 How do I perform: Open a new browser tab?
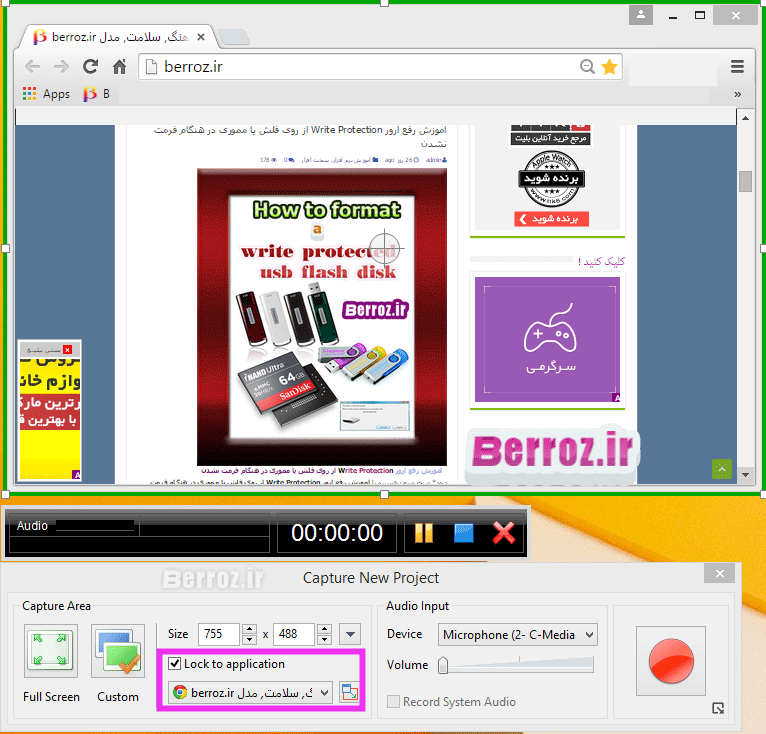pos(234,37)
